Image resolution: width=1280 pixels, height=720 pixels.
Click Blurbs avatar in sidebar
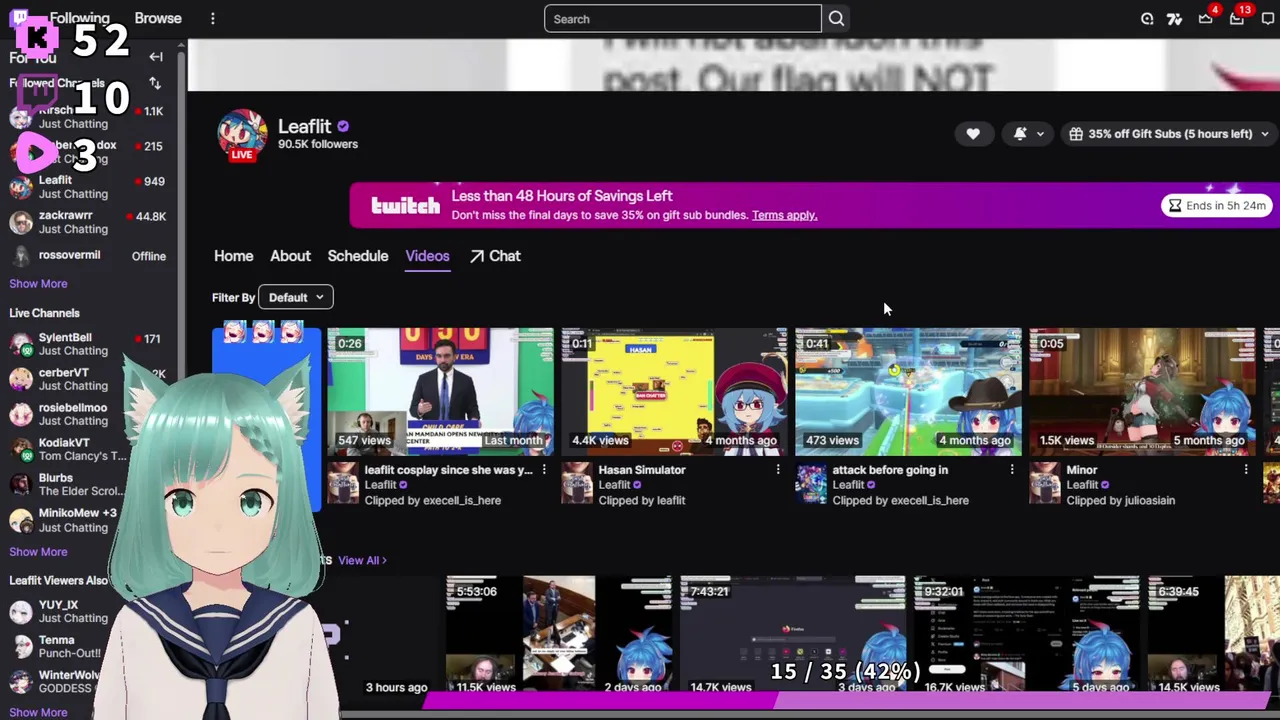(x=20, y=485)
